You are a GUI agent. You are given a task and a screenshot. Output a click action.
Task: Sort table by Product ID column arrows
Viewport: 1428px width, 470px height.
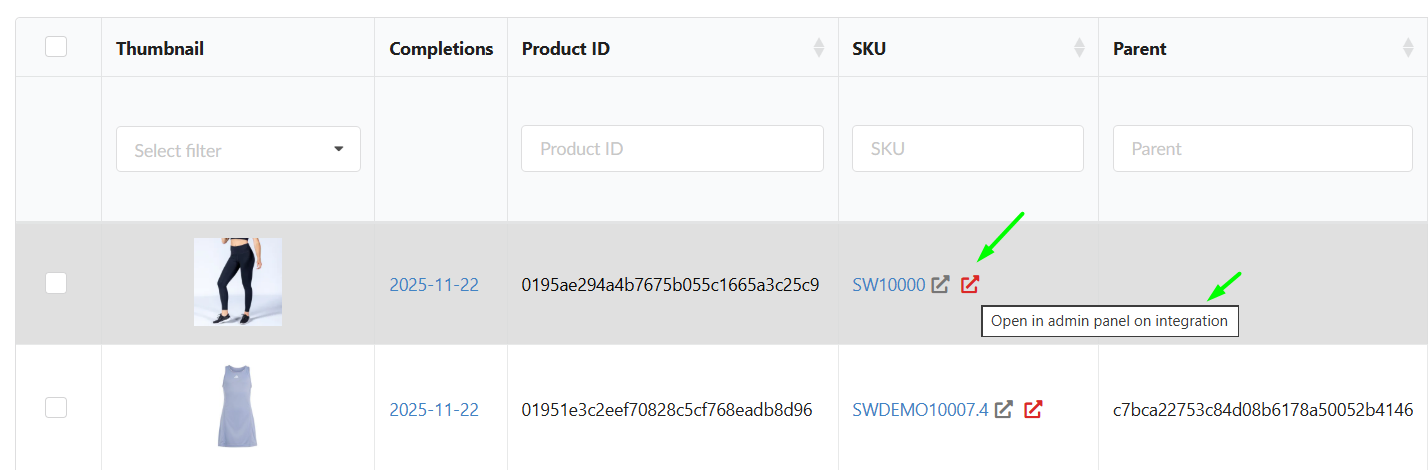(x=819, y=48)
